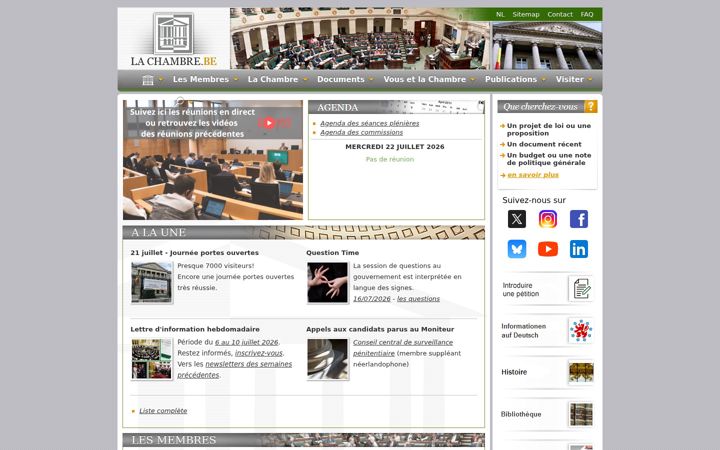720x450 pixels.
Task: Open the Sitemap link
Action: click(526, 14)
